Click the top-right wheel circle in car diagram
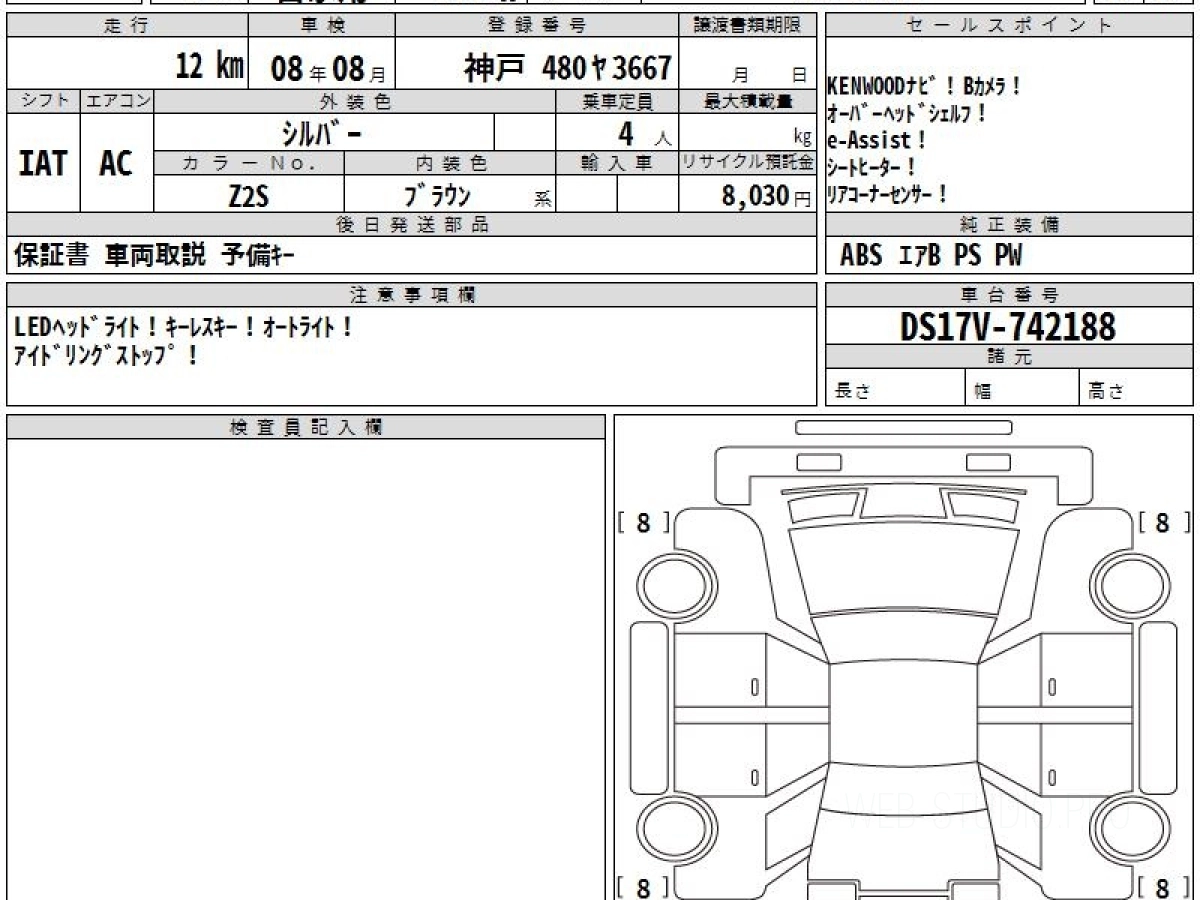Viewport: 1200px width, 900px height. pyautogui.click(x=1125, y=586)
